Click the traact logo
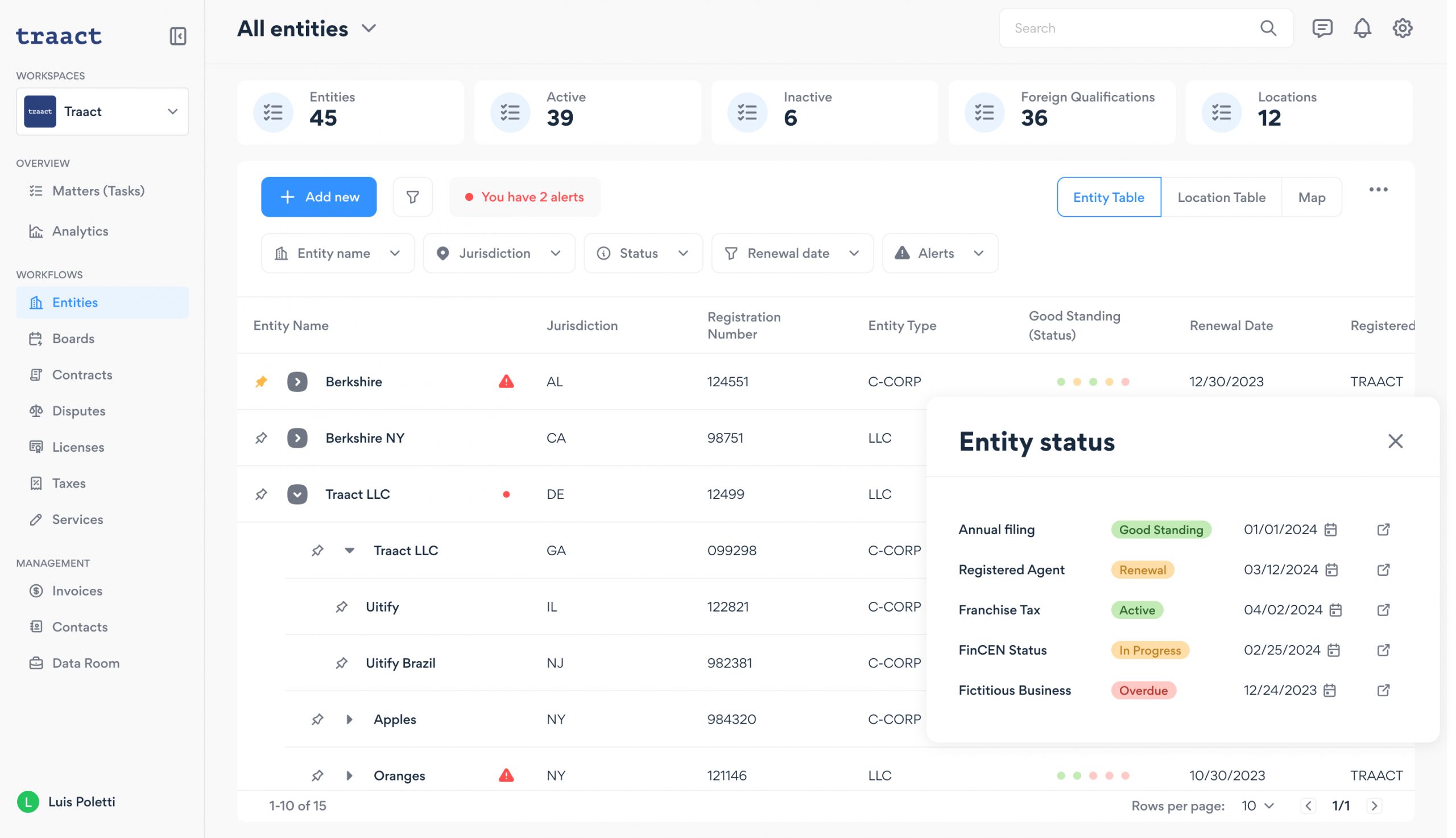This screenshot has width=1456, height=838. [59, 36]
